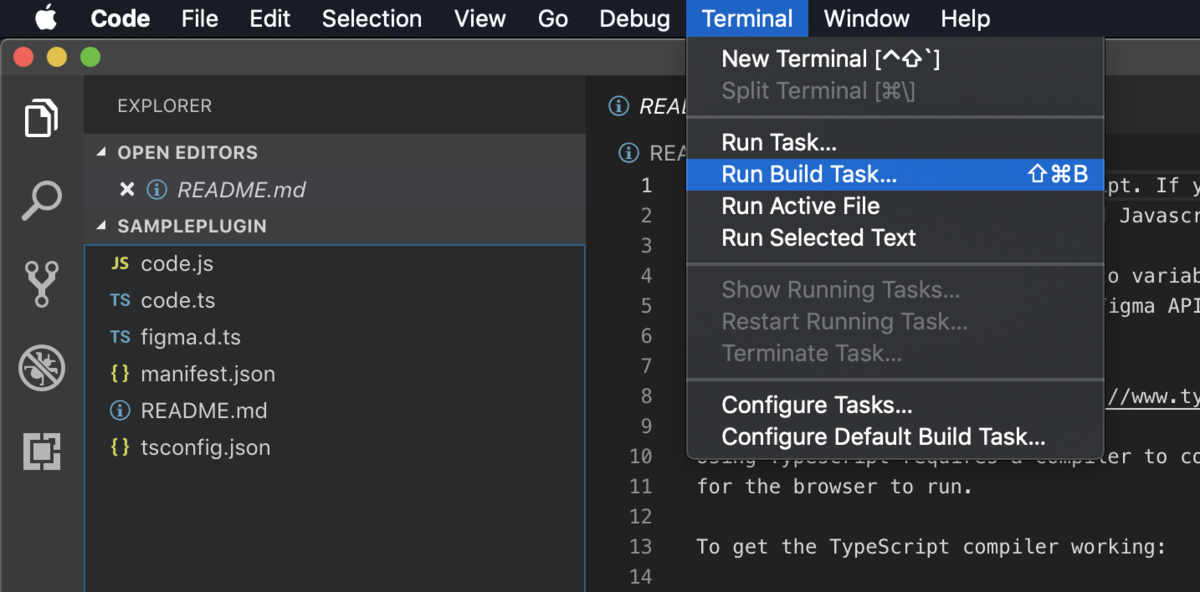Choose New Terminal from the menu
Image resolution: width=1200 pixels, height=592 pixels.
[x=895, y=59]
